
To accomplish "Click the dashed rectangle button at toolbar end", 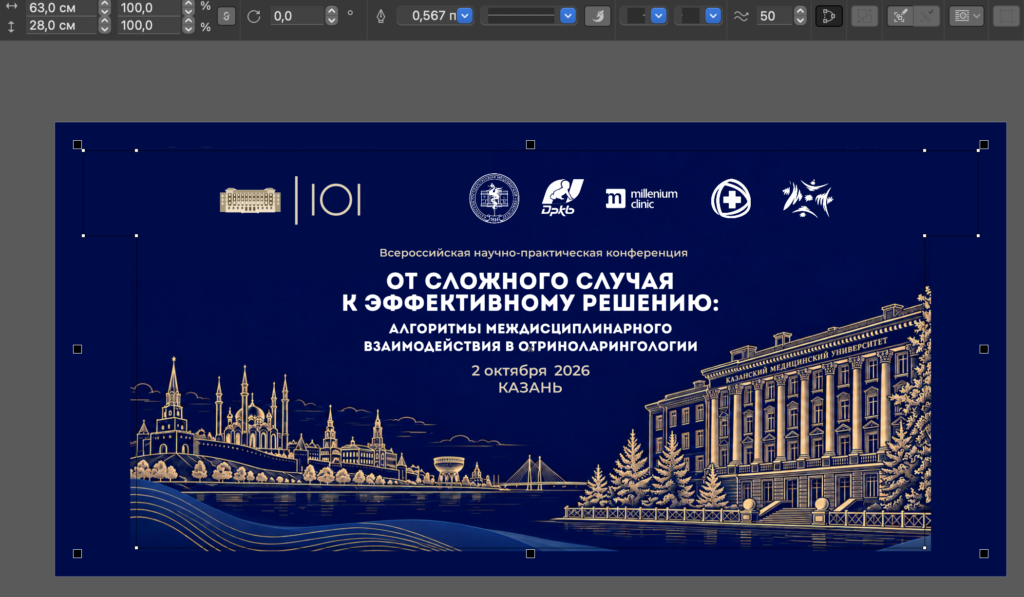I will point(1006,16).
